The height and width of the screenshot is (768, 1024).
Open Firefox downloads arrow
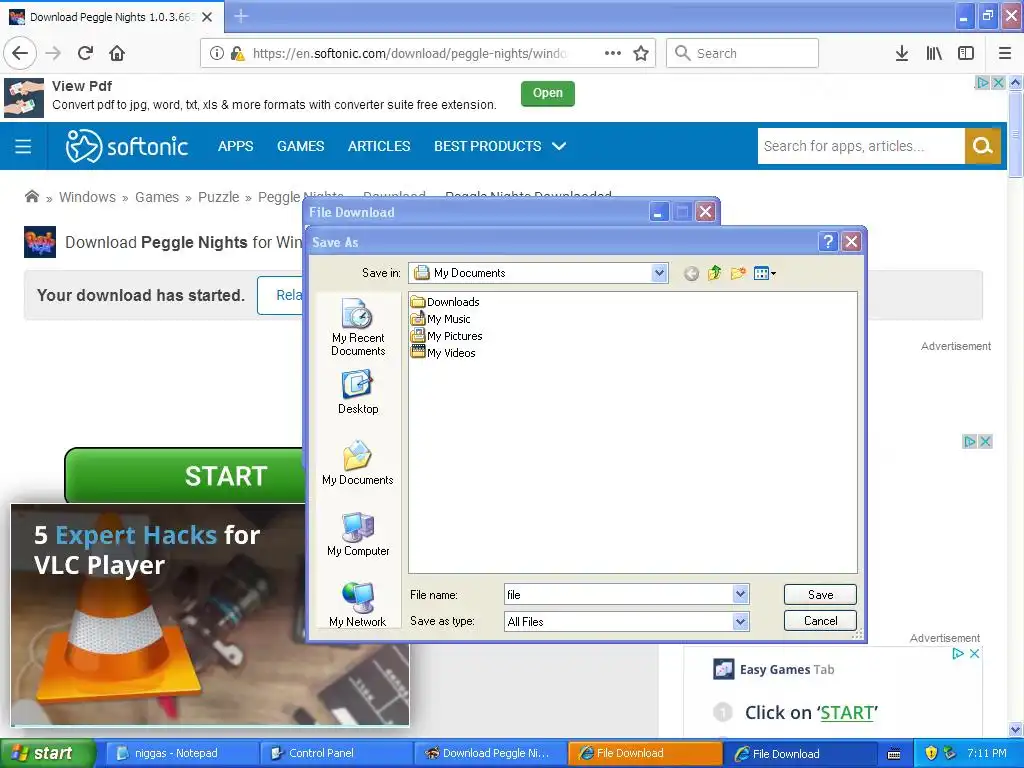coord(901,53)
